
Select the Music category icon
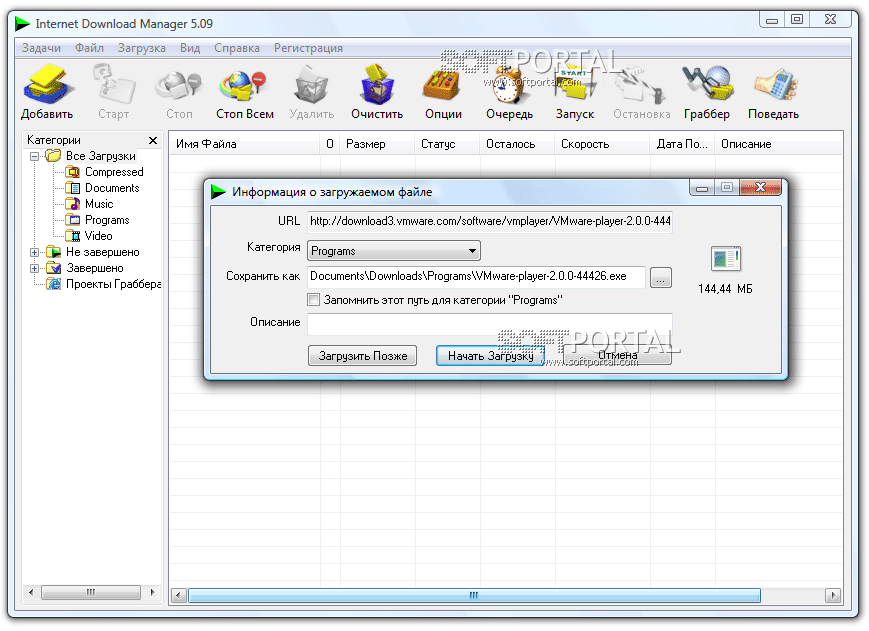pyautogui.click(x=73, y=204)
